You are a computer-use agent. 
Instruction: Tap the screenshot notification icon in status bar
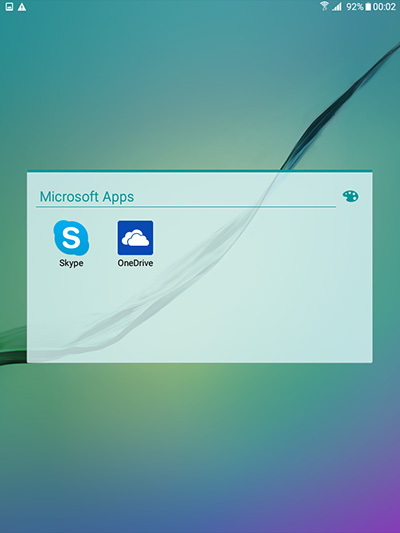[10, 7]
